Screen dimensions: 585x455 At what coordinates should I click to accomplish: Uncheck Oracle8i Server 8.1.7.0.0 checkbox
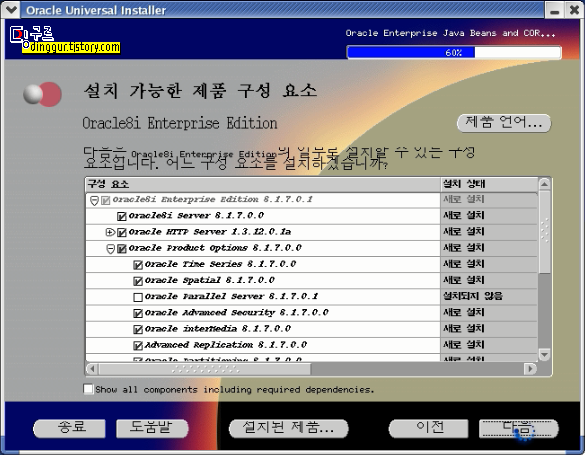pyautogui.click(x=122, y=216)
